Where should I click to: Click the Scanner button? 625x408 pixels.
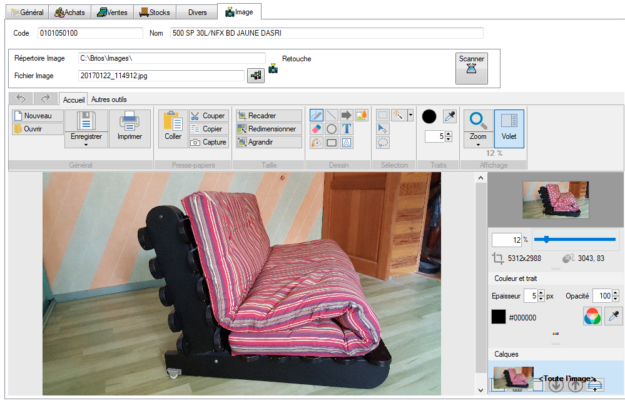(x=469, y=66)
